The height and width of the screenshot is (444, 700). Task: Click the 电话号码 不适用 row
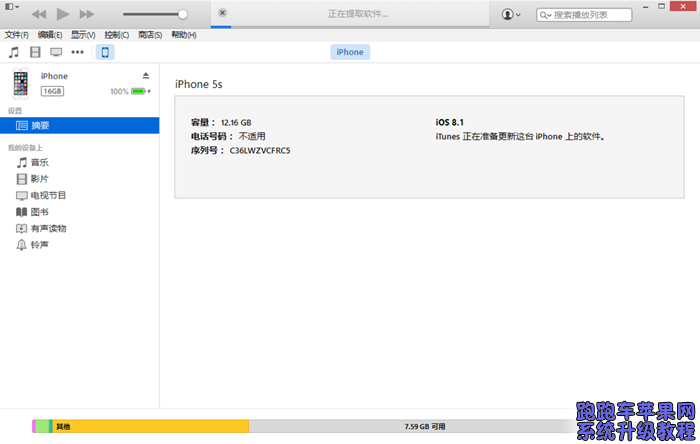point(228,136)
